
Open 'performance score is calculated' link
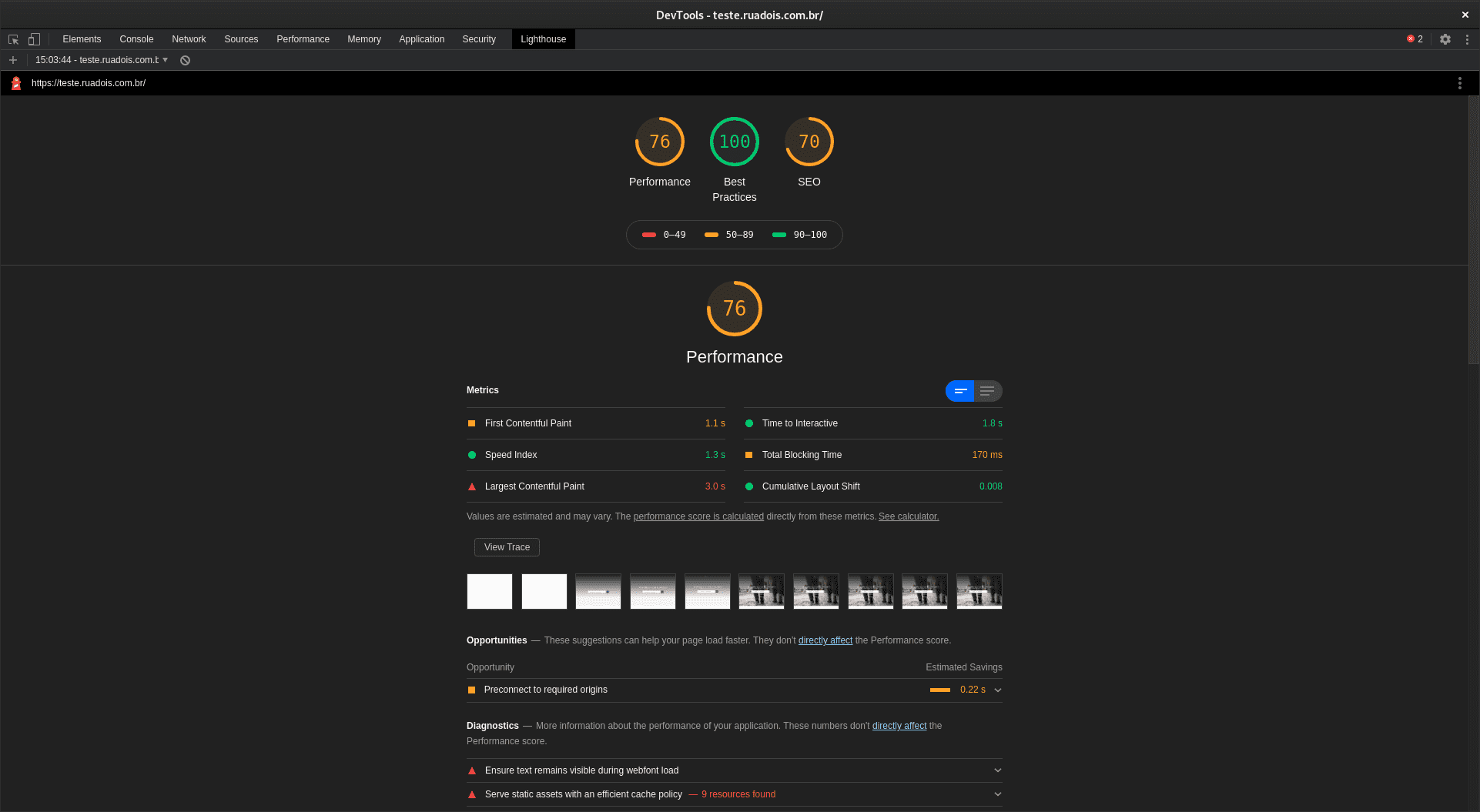pyautogui.click(x=698, y=516)
